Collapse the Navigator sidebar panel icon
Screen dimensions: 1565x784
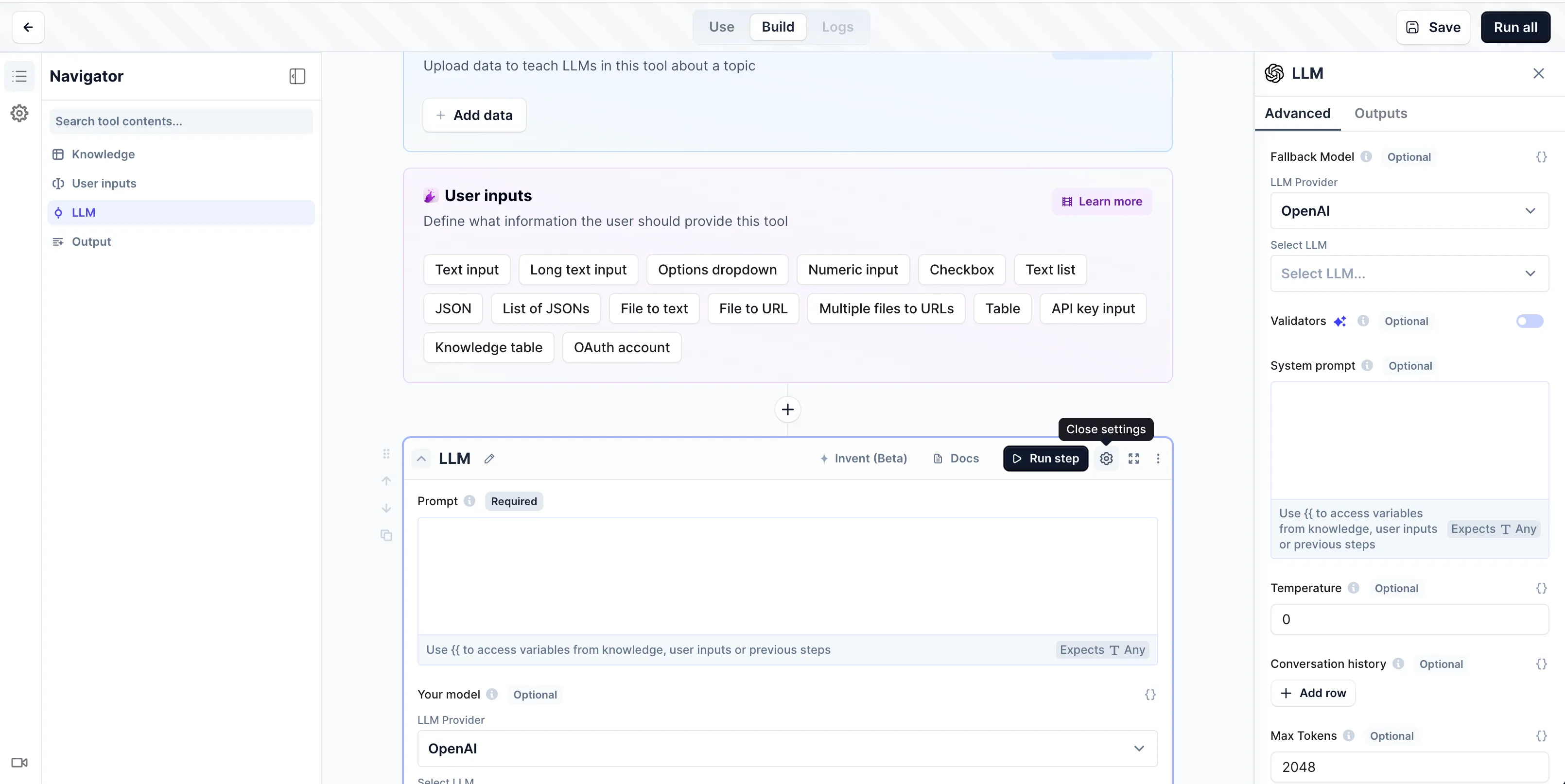click(x=297, y=76)
